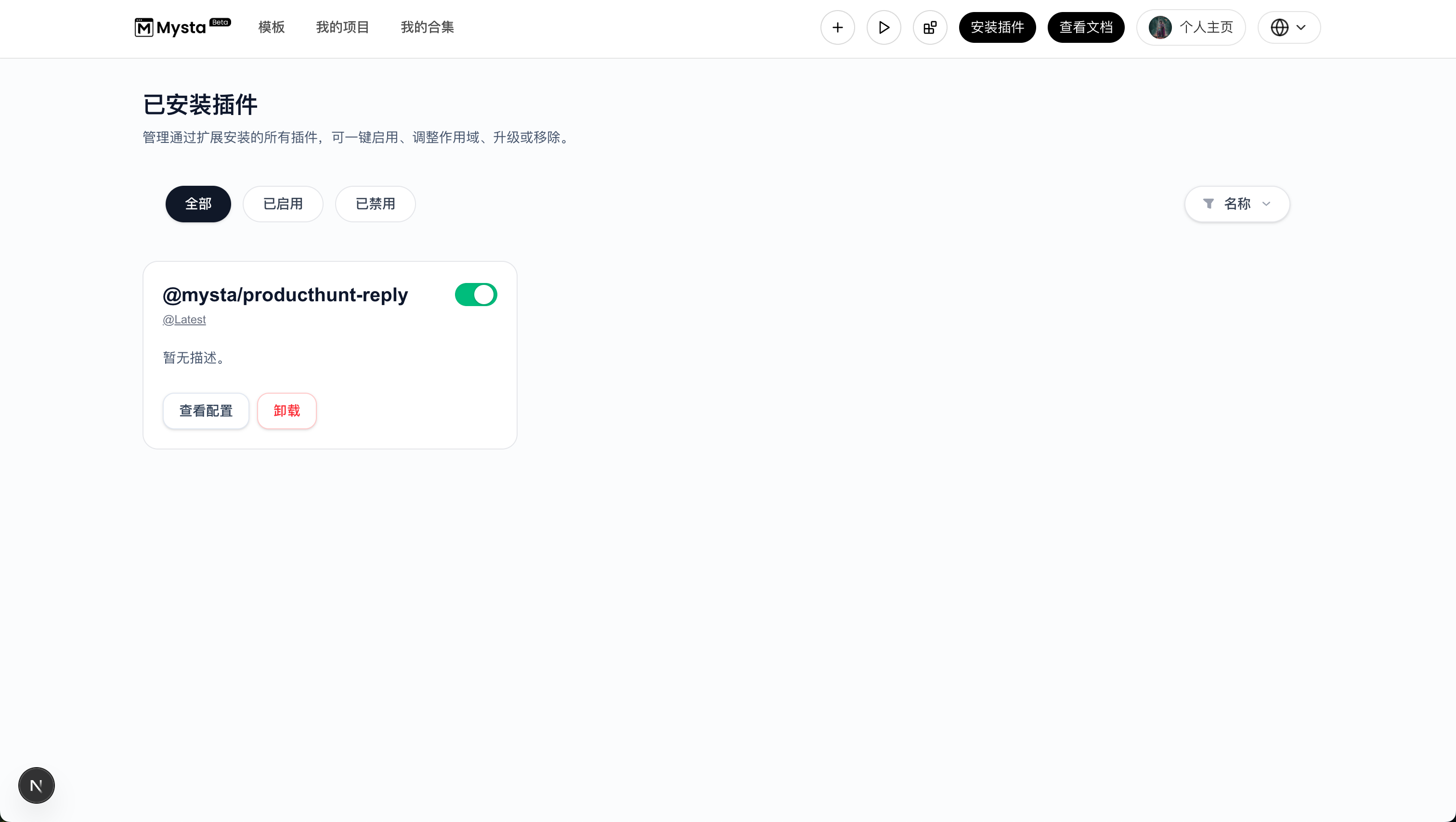Viewport: 1456px width, 822px height.
Task: Uninstall plugin via 卸载 button
Action: pyautogui.click(x=286, y=411)
